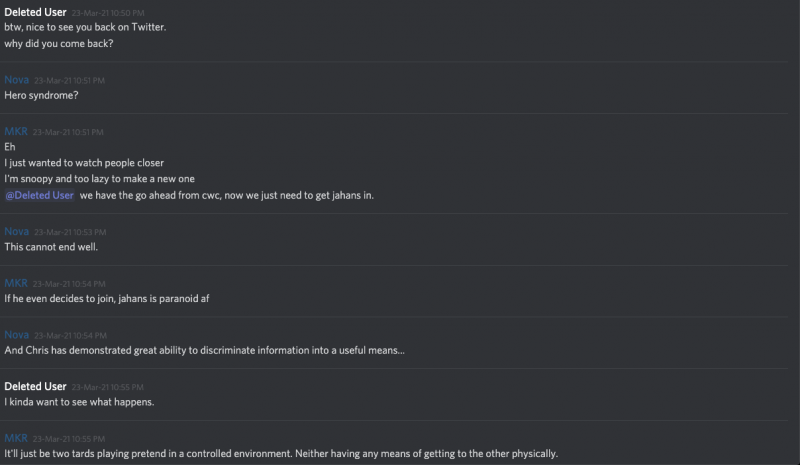Click MKR's username above the 'Eh' message
This screenshot has height=465, width=800.
point(16,131)
